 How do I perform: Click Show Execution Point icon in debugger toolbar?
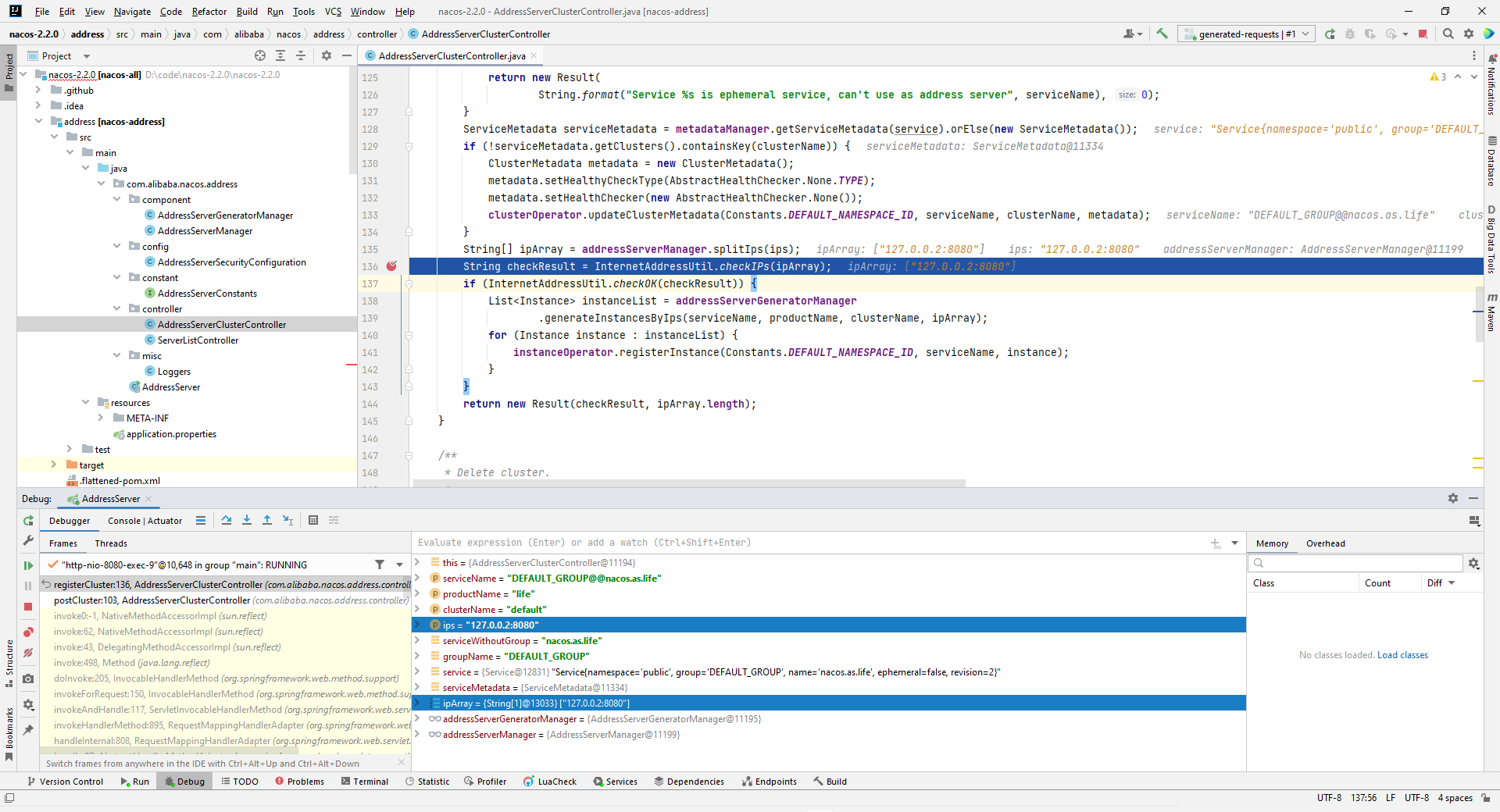pyautogui.click(x=201, y=520)
